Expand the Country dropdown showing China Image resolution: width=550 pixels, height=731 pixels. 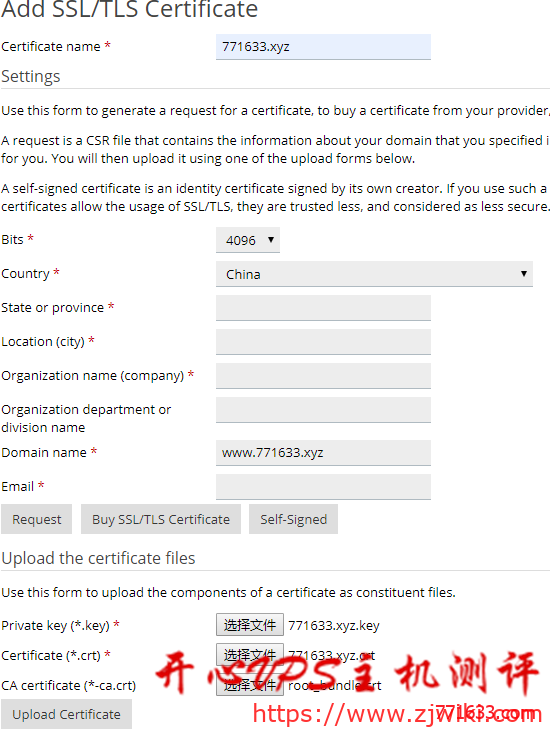(x=374, y=274)
